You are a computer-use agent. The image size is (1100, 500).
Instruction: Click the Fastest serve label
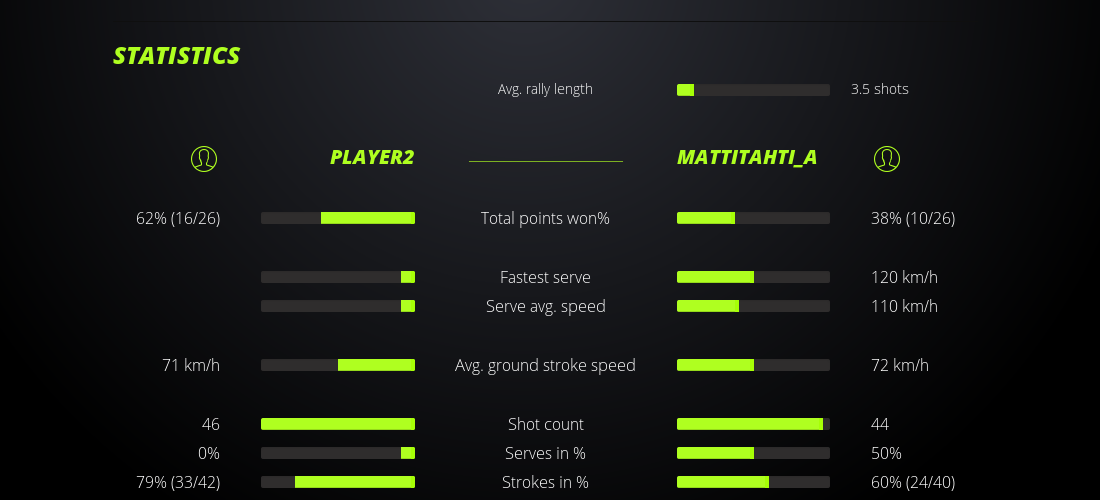(x=545, y=277)
